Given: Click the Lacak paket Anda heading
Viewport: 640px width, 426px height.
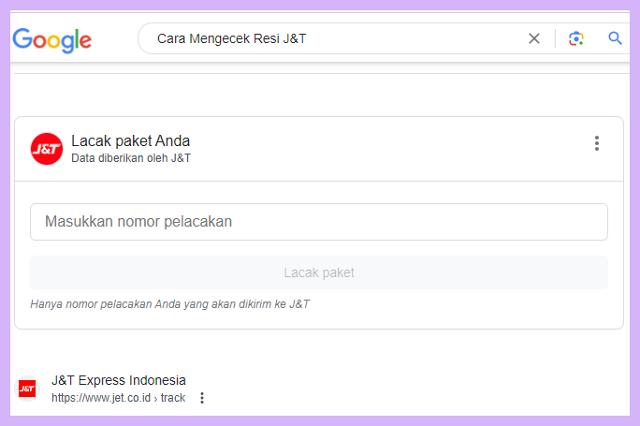Looking at the screenshot, I should (x=130, y=141).
